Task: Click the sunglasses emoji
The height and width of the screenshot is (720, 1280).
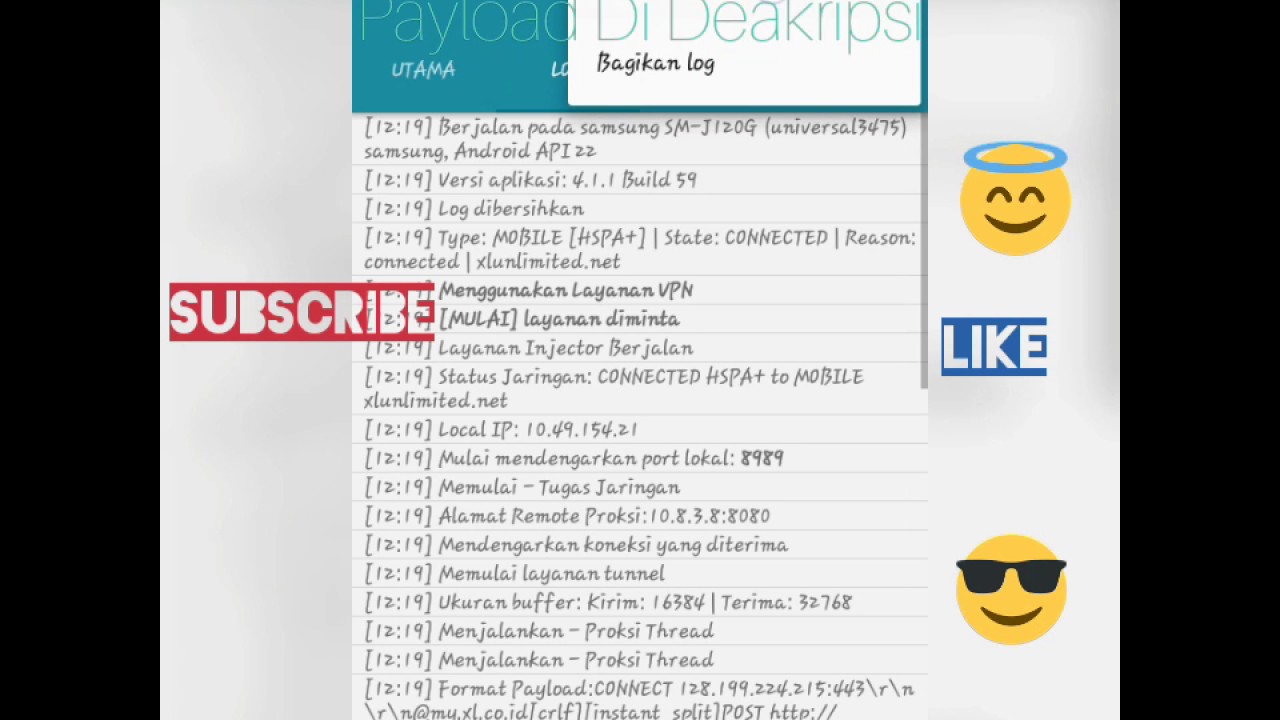Action: pos(1011,589)
